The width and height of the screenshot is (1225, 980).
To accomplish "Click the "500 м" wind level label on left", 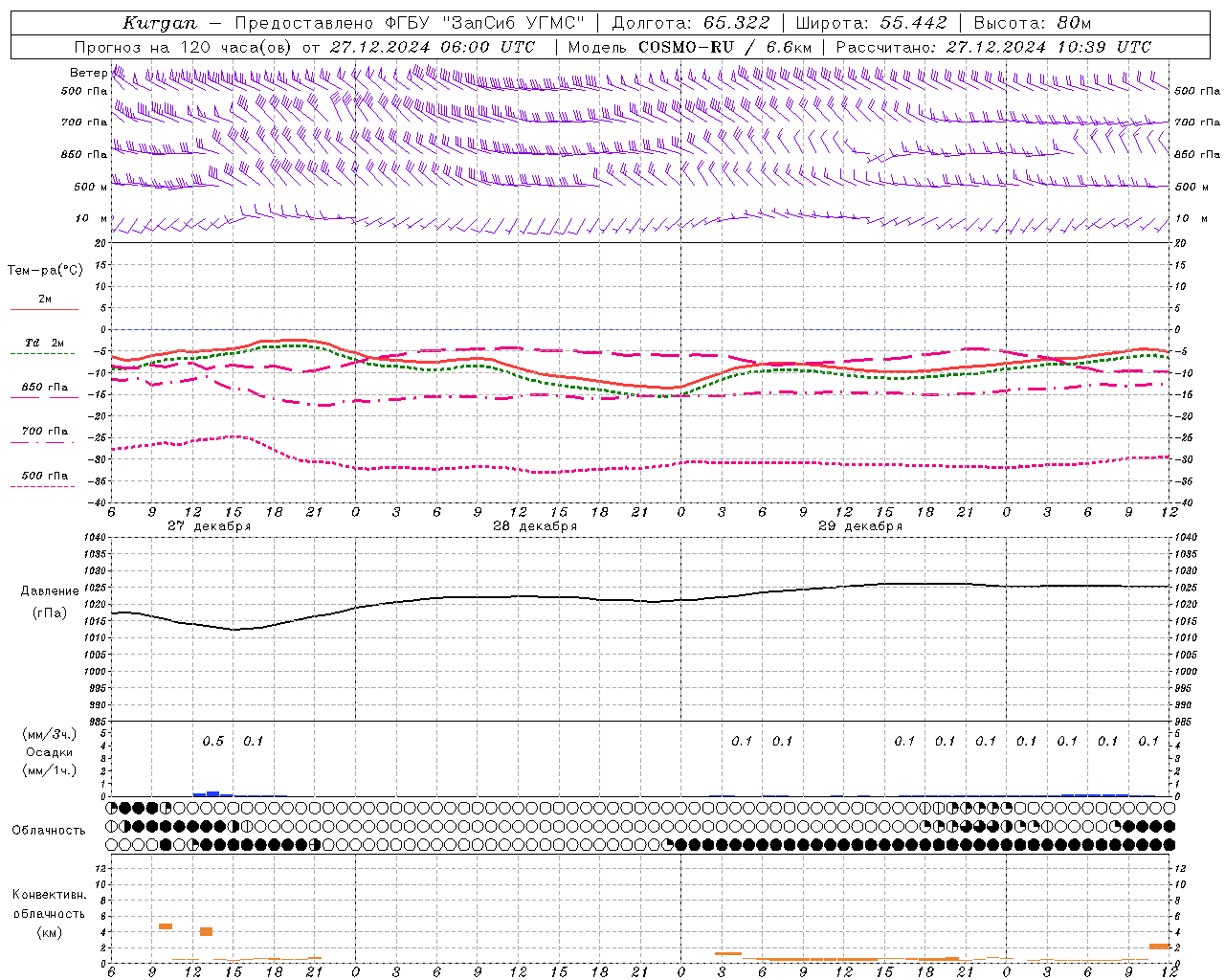I will [x=91, y=187].
